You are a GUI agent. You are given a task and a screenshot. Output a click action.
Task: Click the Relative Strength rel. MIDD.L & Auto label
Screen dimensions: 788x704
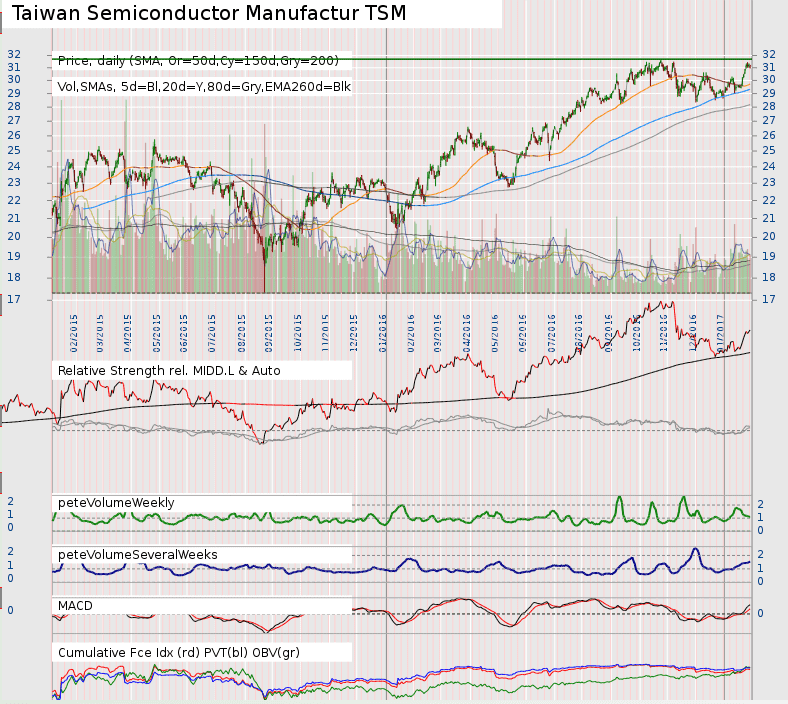(x=169, y=371)
